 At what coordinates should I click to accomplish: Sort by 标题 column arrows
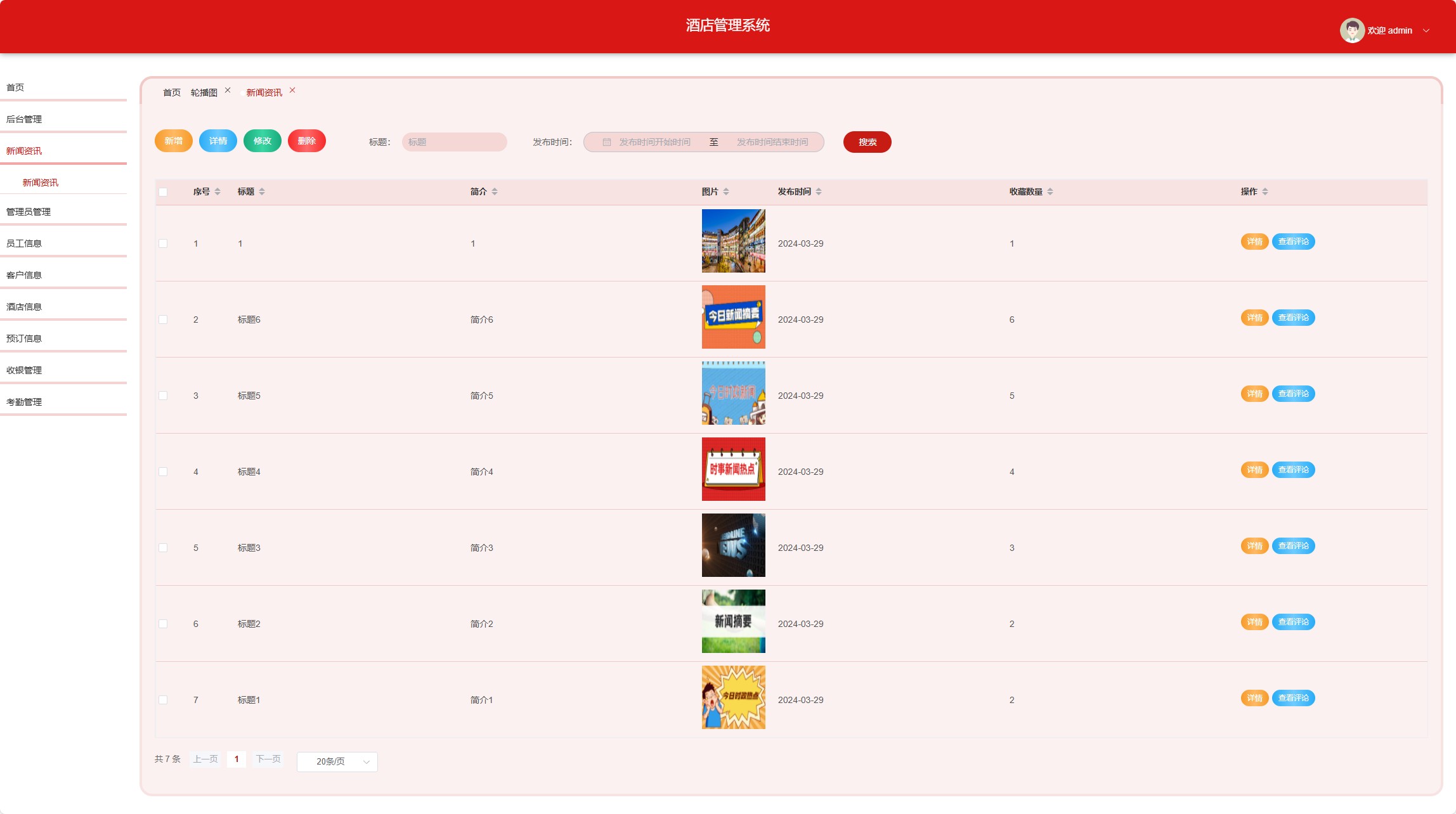262,191
